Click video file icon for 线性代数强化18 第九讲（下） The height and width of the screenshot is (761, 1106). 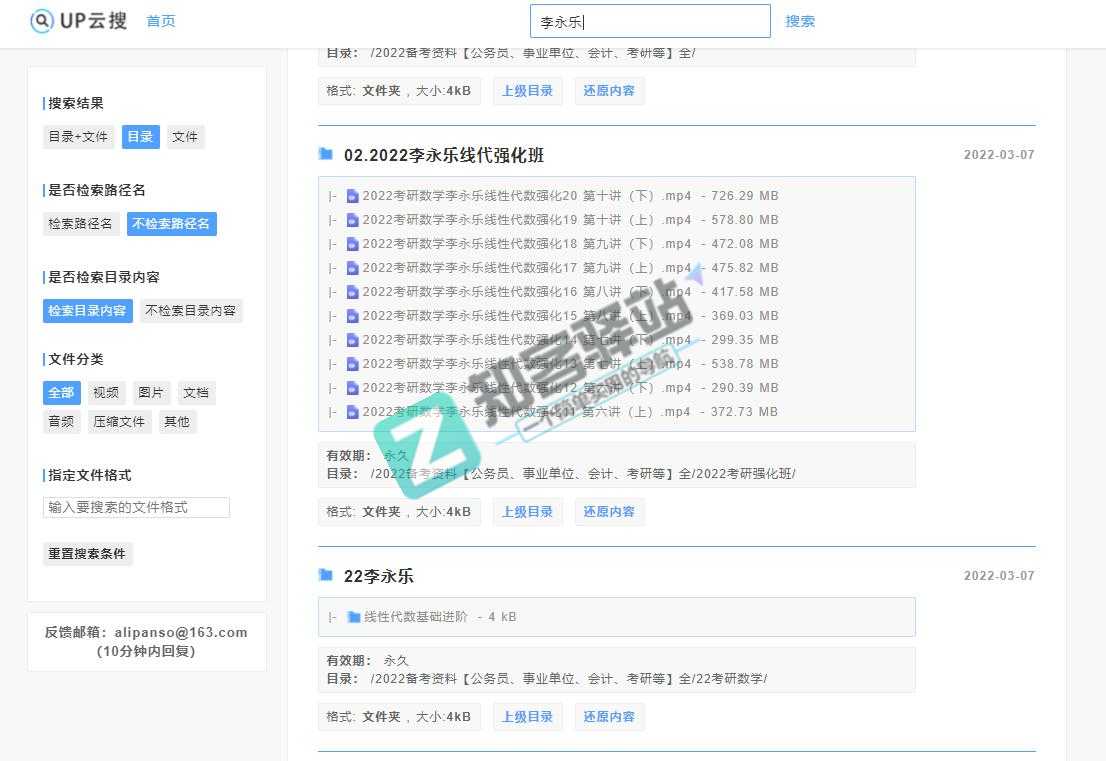352,244
